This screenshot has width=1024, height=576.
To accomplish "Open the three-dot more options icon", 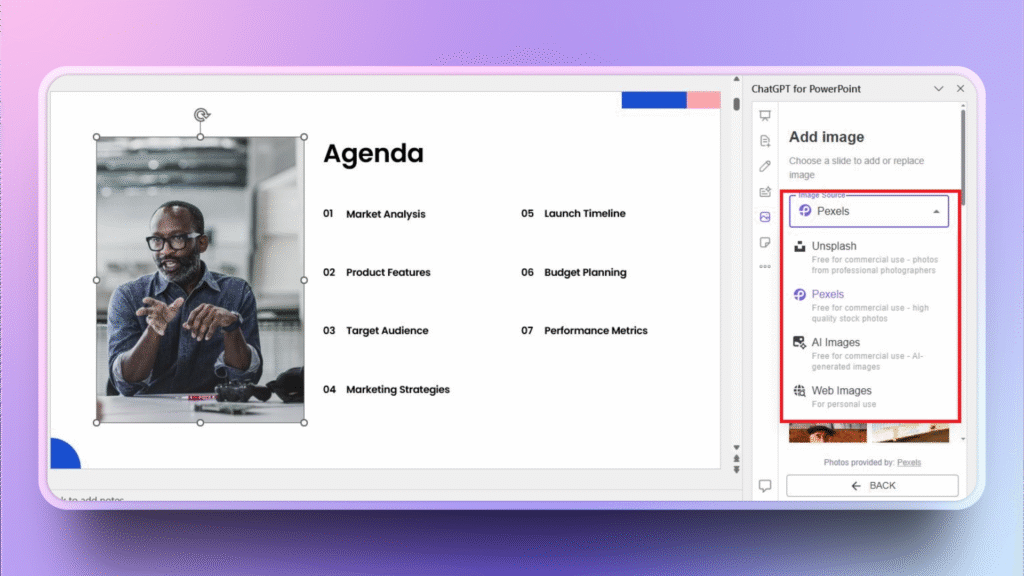I will coord(765,266).
